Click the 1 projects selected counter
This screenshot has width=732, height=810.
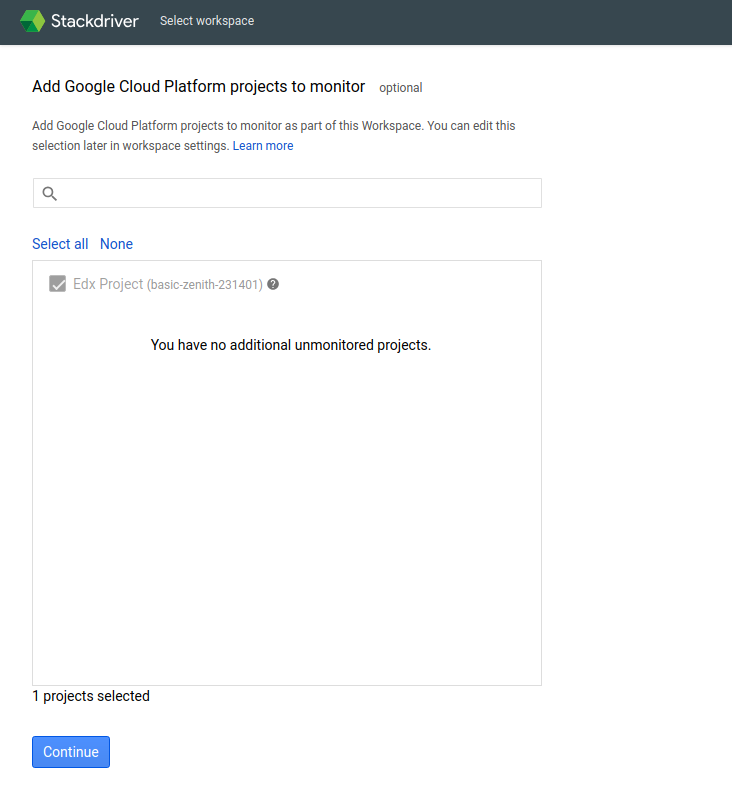coord(91,696)
